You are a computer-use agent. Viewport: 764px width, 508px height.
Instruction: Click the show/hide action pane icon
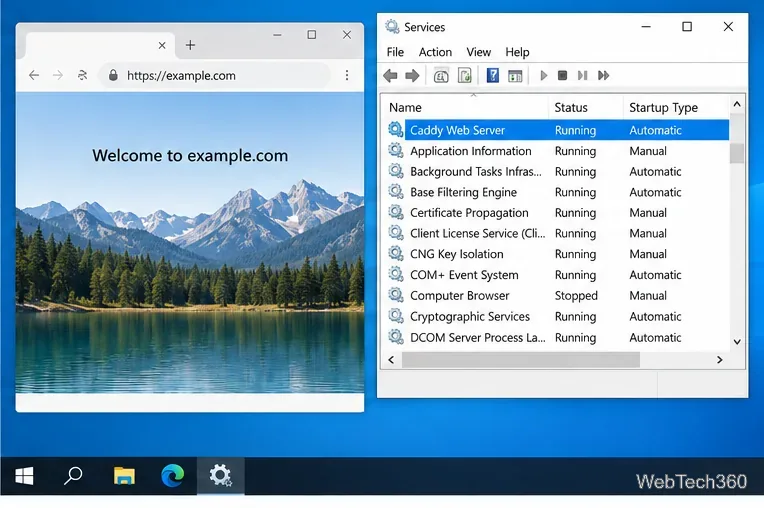515,75
